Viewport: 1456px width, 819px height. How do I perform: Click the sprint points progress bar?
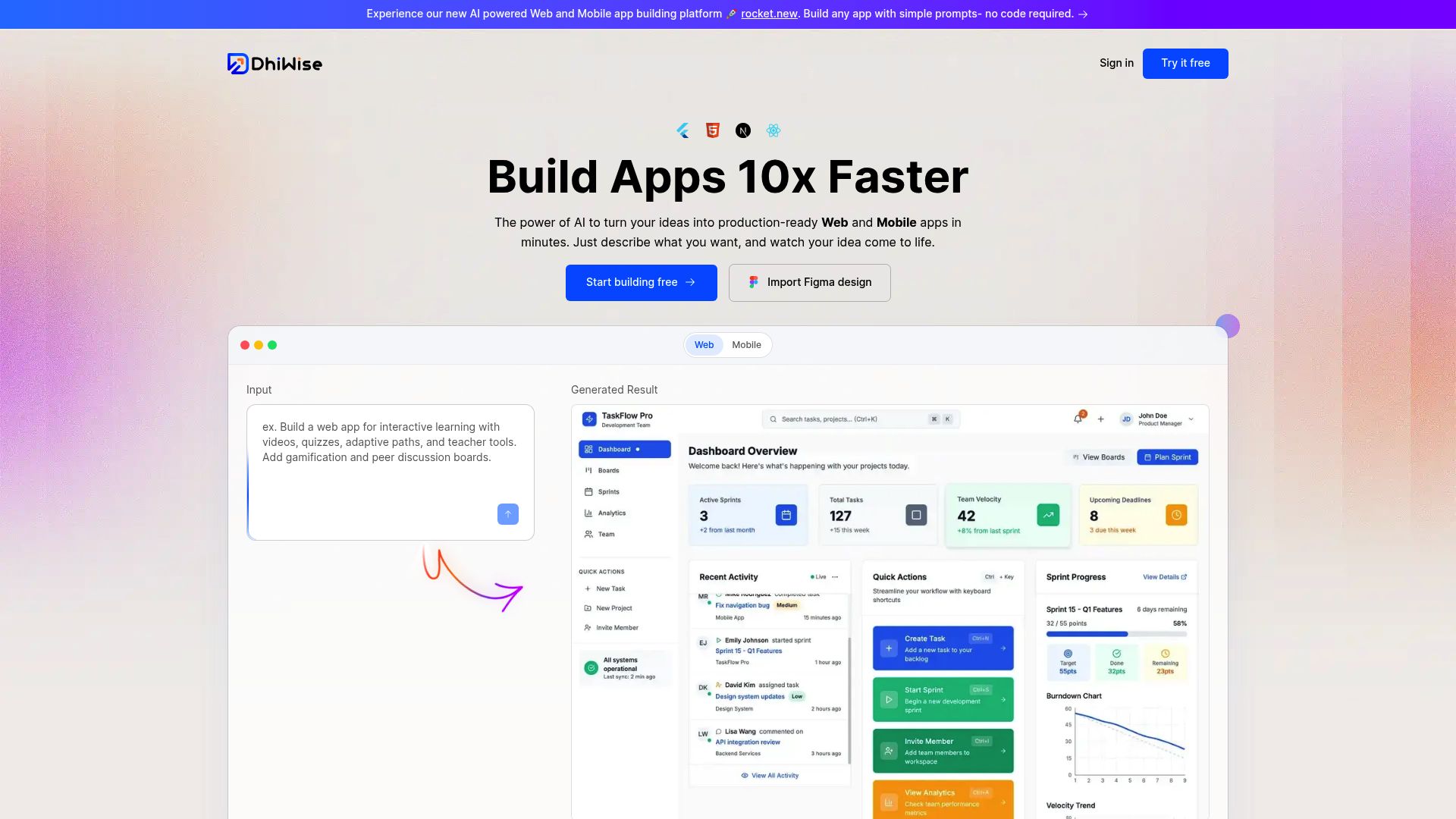click(x=1116, y=634)
